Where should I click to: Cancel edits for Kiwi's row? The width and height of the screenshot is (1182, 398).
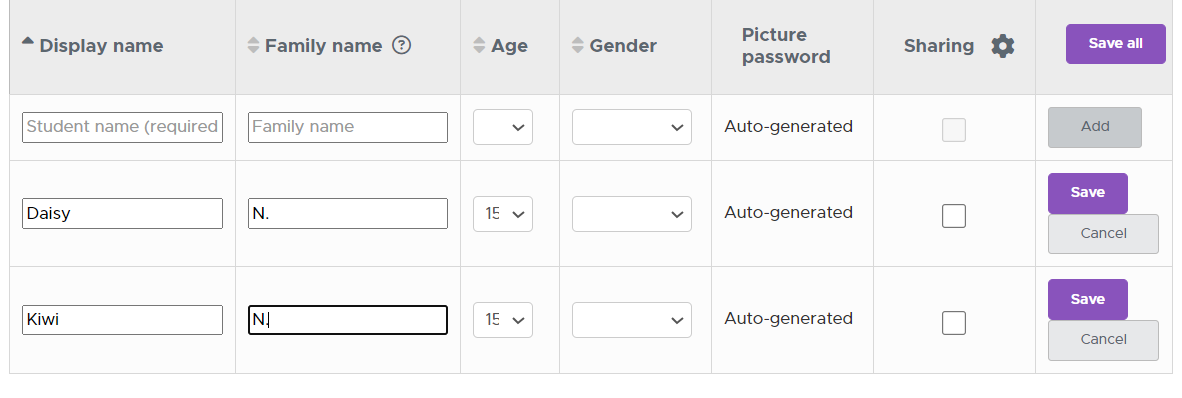tap(1104, 340)
